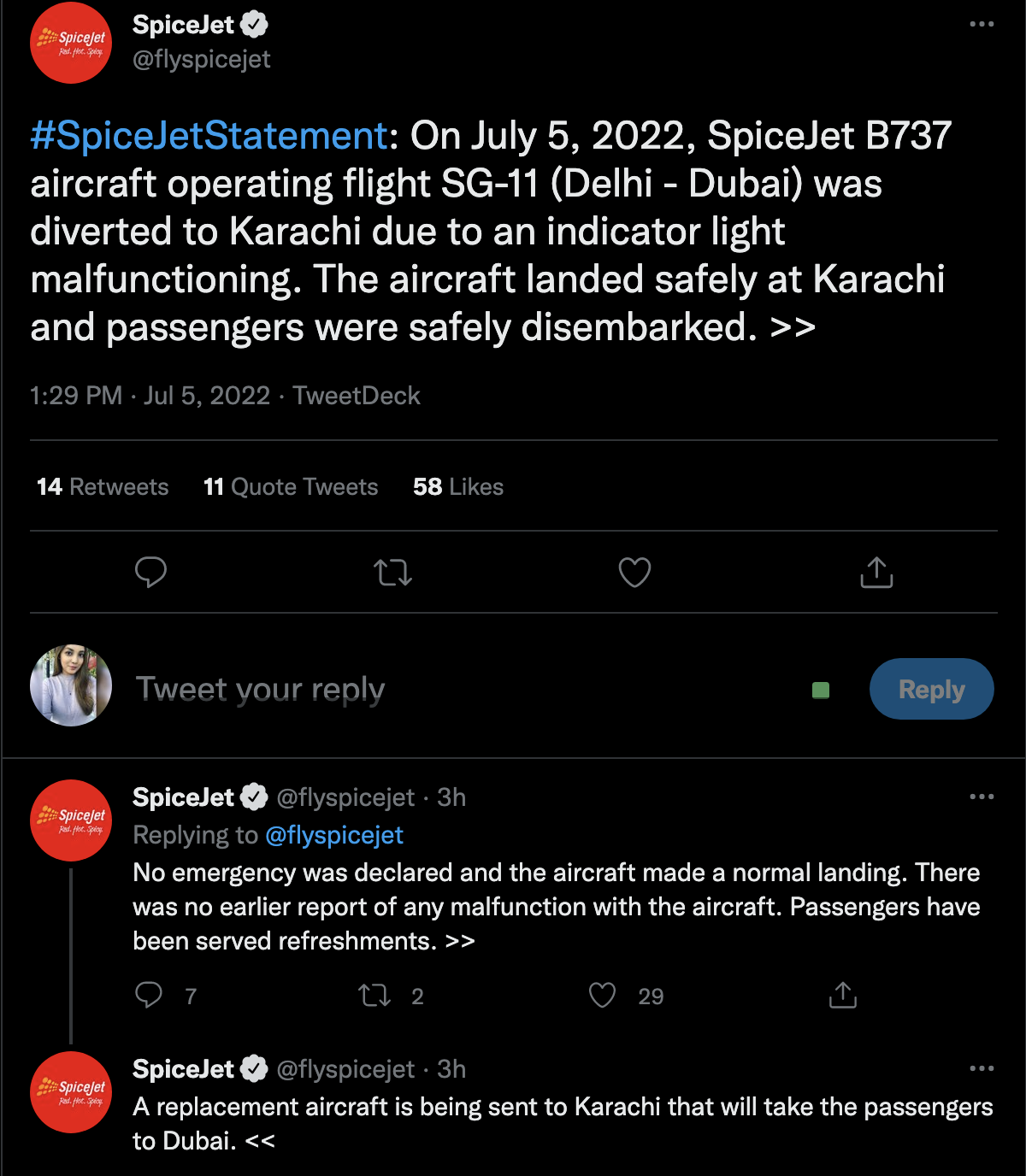
Task: Click the reply icon on main tweet
Action: coord(150,572)
